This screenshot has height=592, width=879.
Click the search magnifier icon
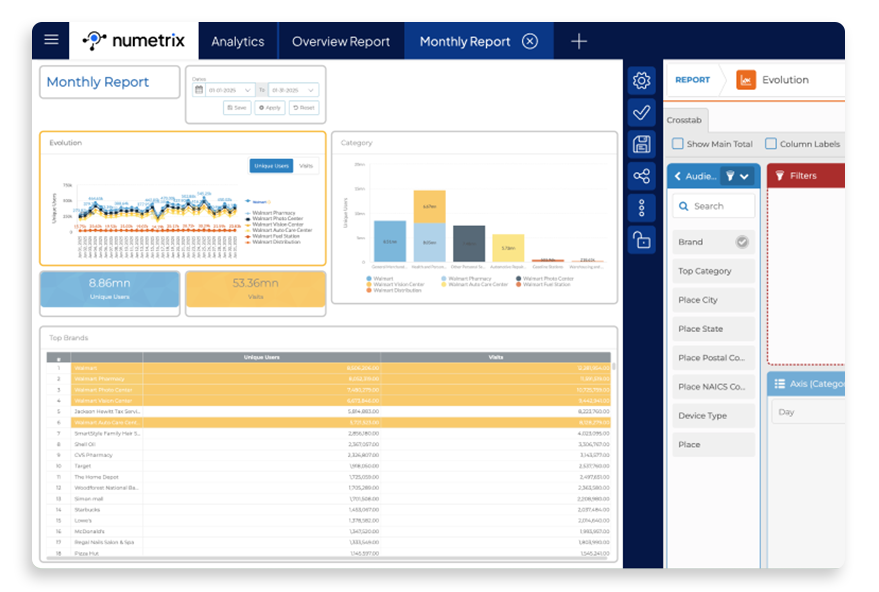[x=683, y=206]
